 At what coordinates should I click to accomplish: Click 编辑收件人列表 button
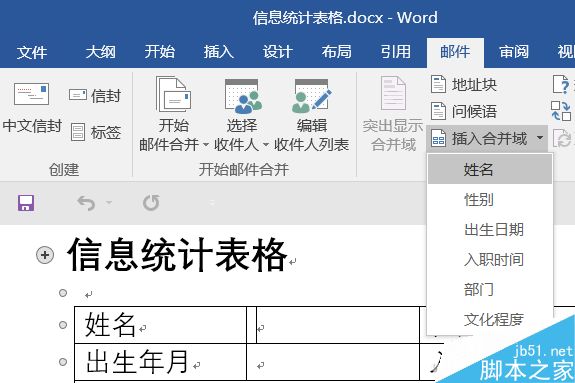coord(311,114)
